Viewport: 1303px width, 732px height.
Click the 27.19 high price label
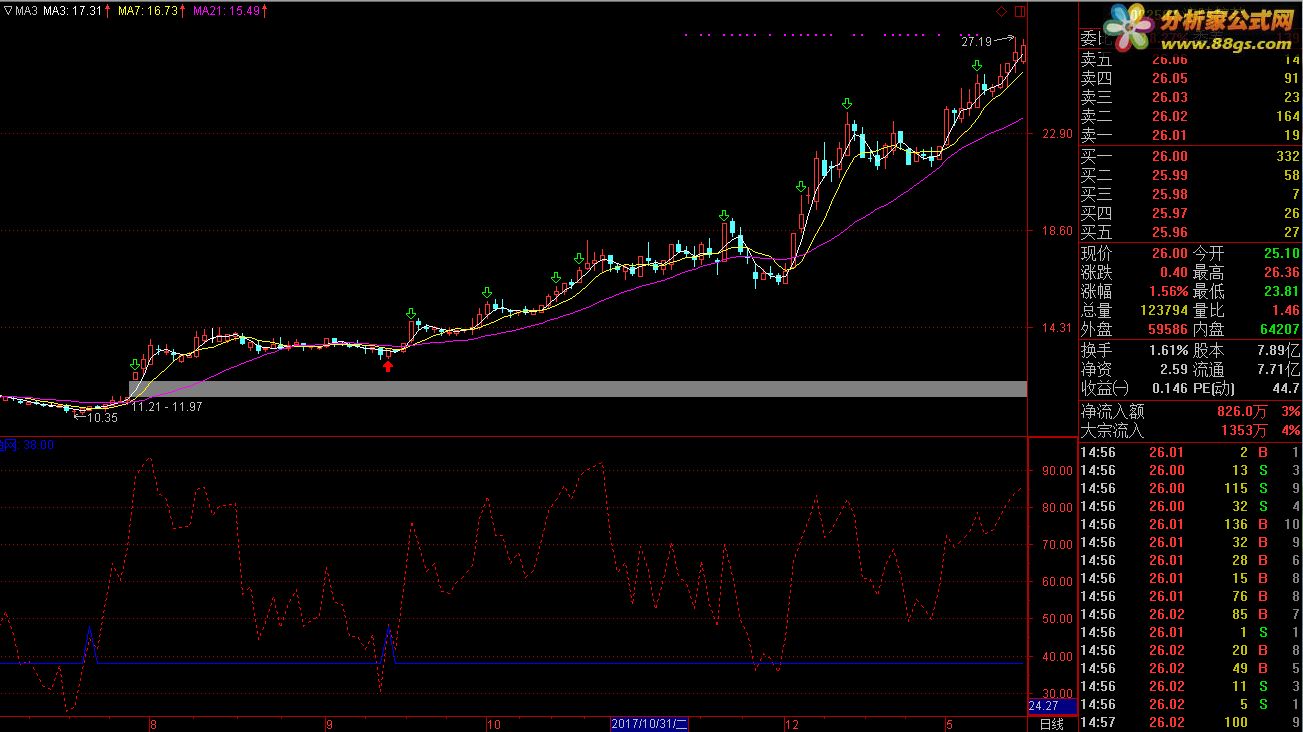coord(976,42)
